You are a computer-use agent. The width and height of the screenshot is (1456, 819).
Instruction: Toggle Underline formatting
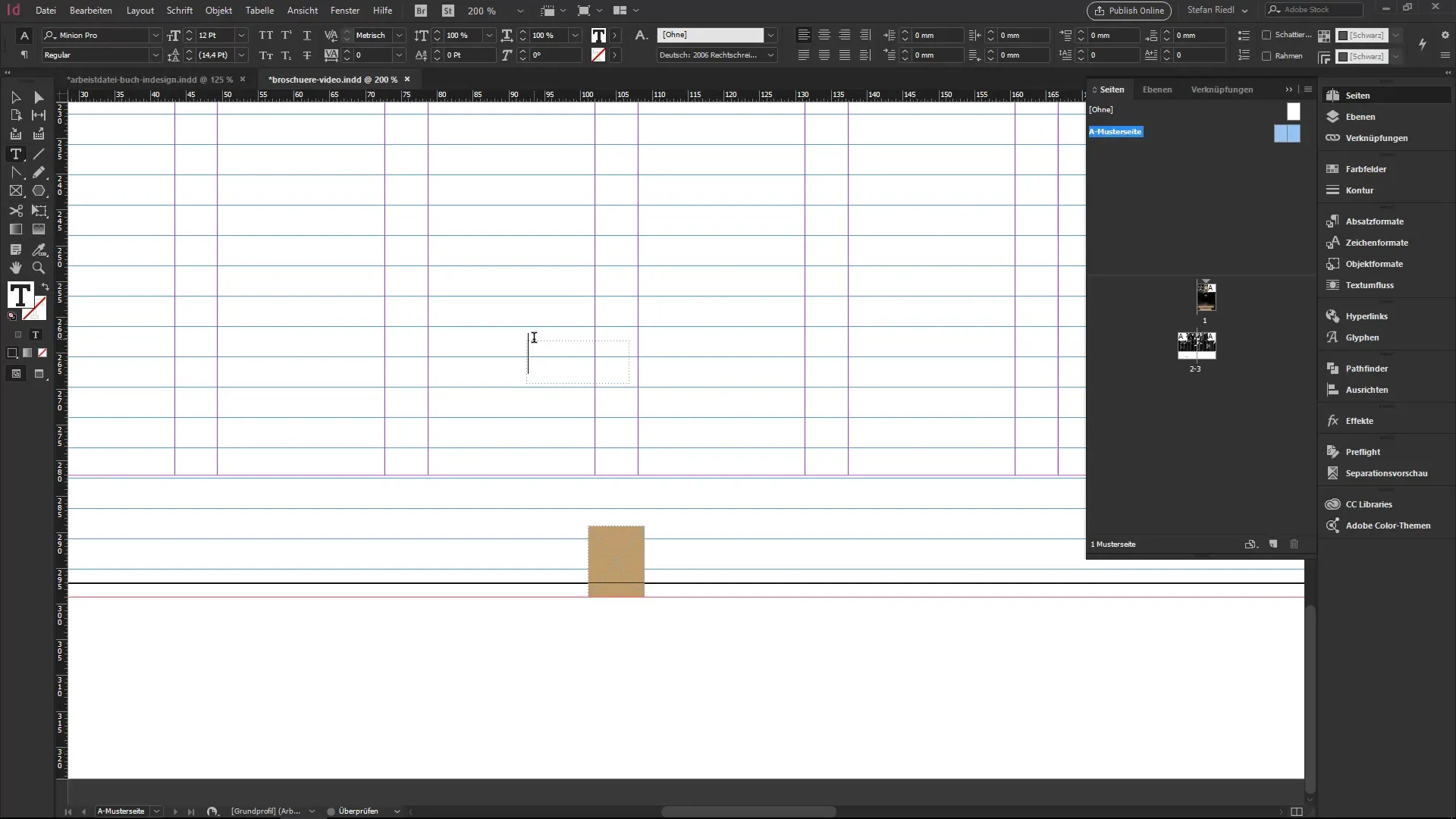307,36
